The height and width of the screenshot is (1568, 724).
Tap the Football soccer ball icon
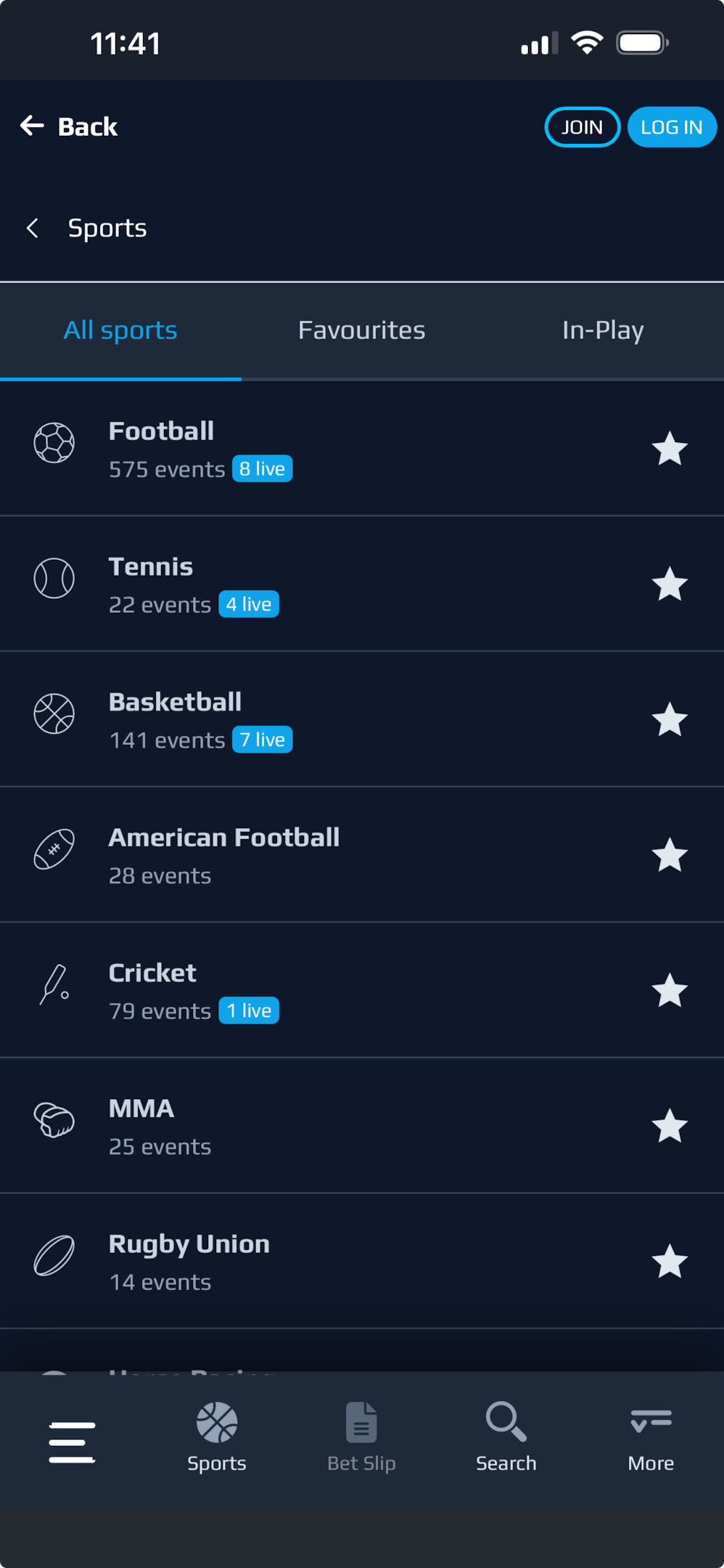[54, 443]
